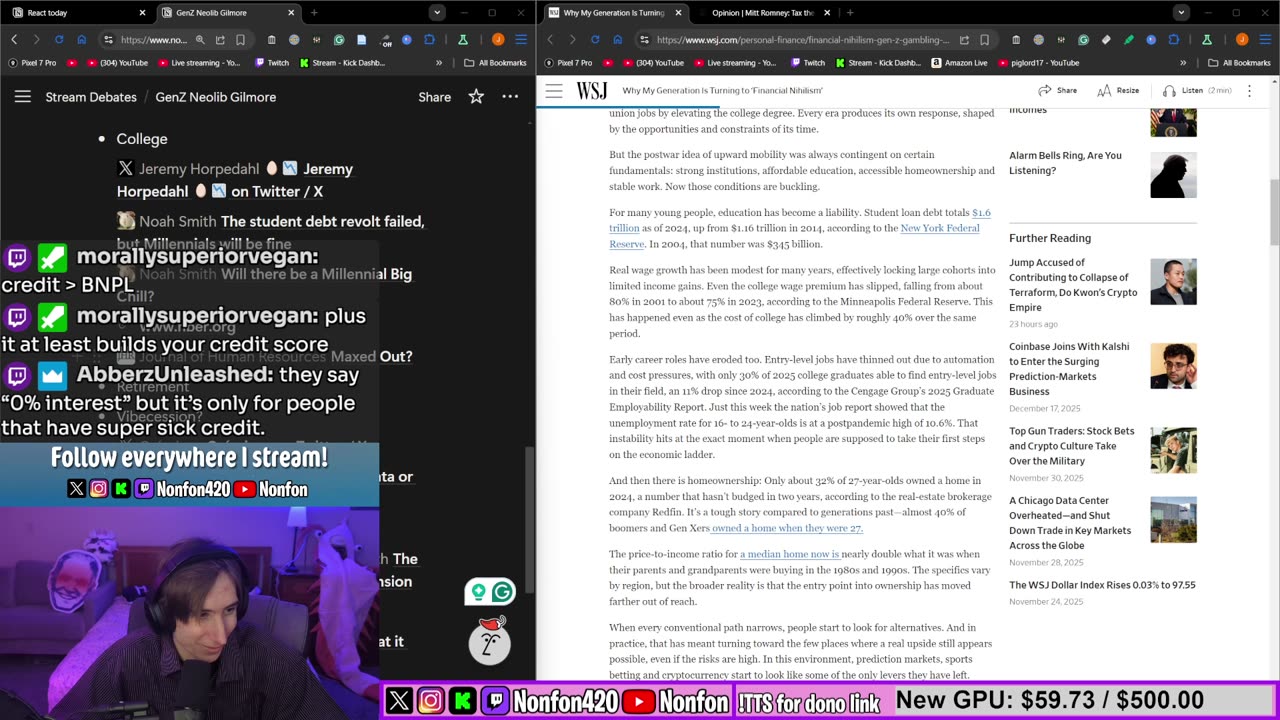Open new tab in right browser window
Screen dimensions: 1280x720
tap(850, 13)
